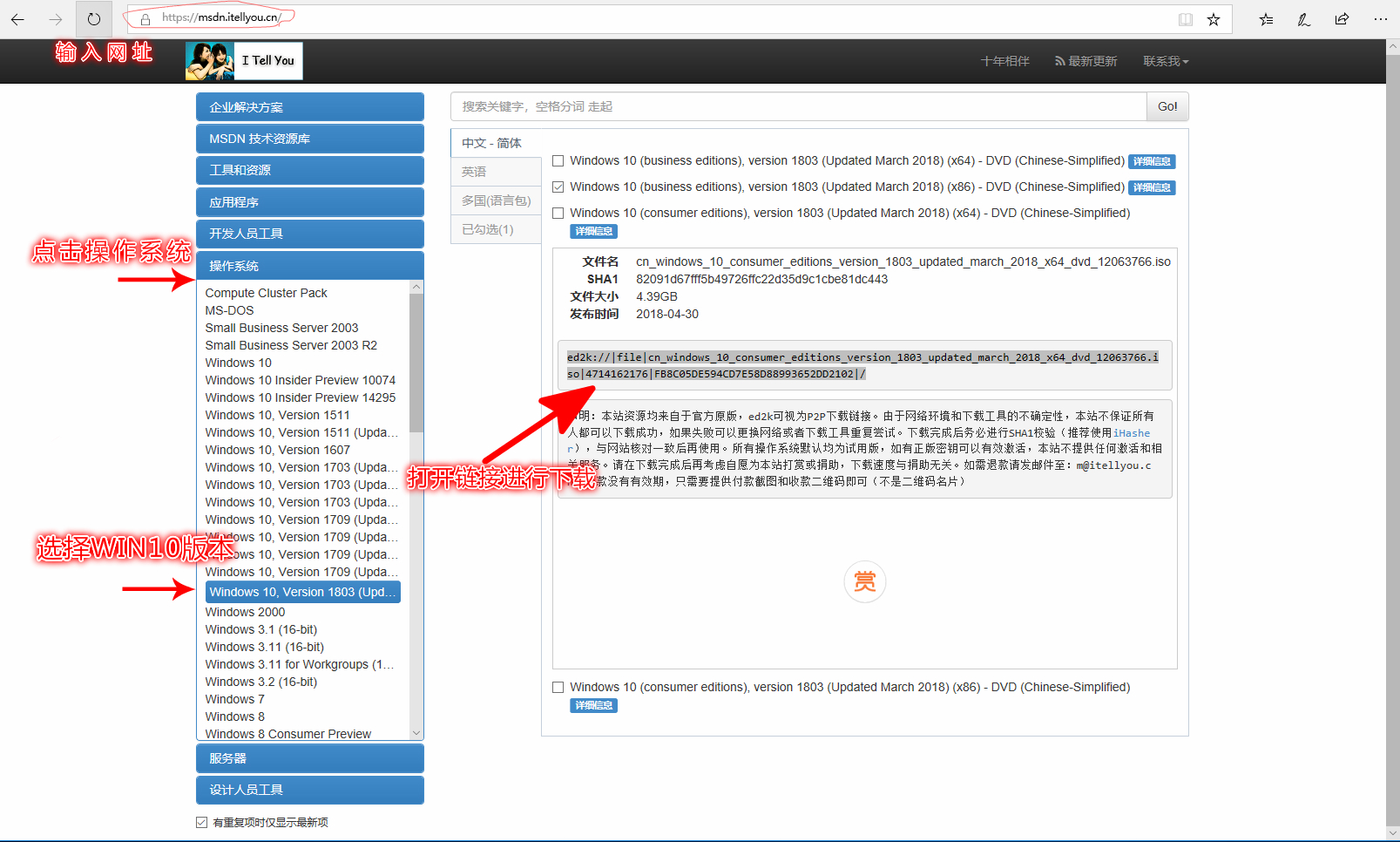Toggle the 有重复项时仅显示最新项 checkbox
Screen dimensions: 1400x842
201,821
